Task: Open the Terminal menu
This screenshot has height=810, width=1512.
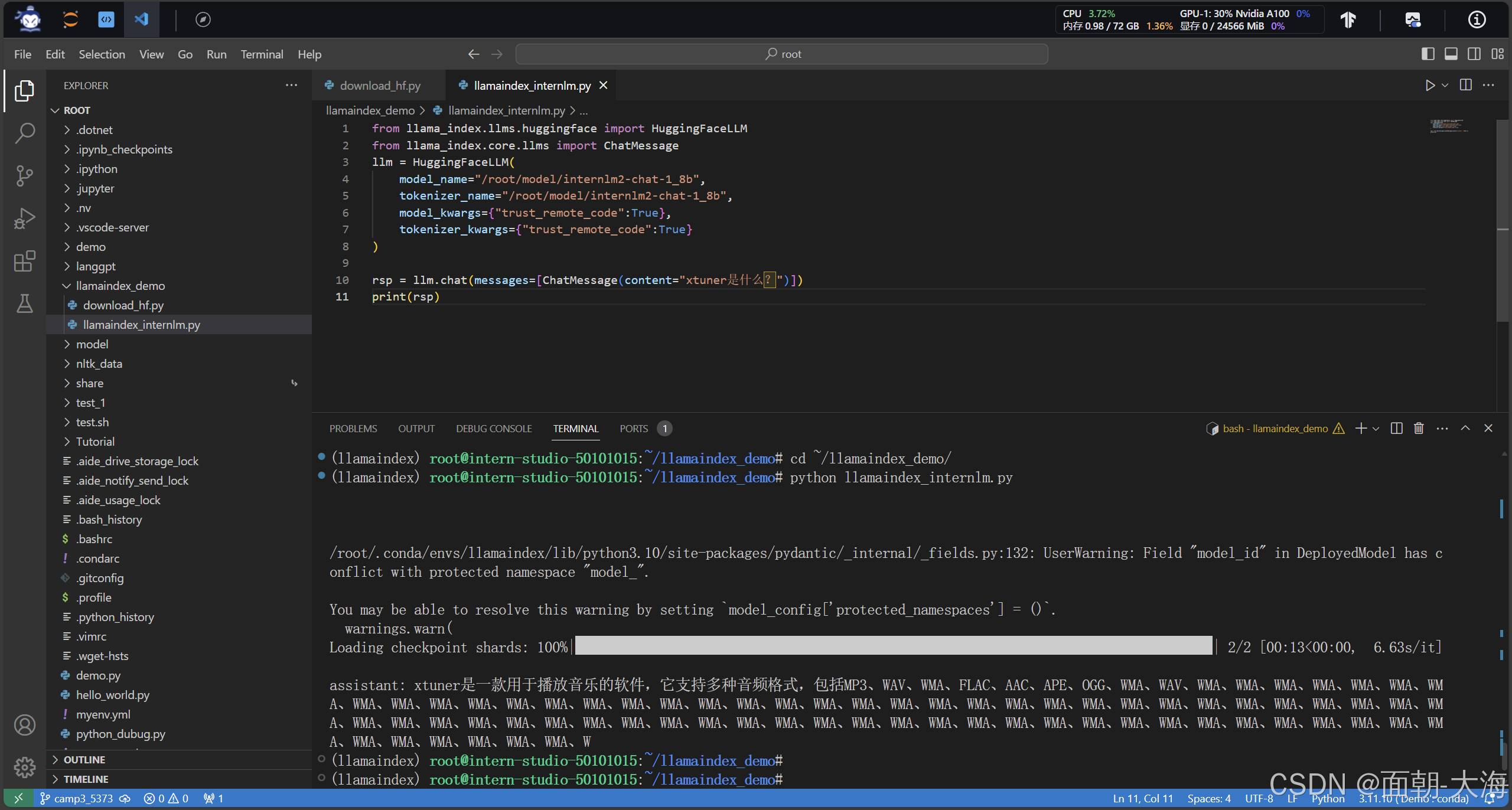Action: (x=261, y=54)
